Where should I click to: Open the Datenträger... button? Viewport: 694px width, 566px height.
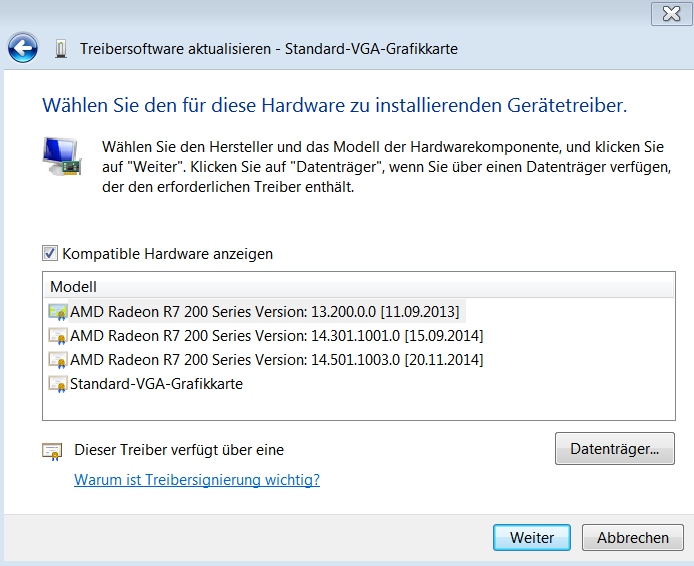(615, 449)
